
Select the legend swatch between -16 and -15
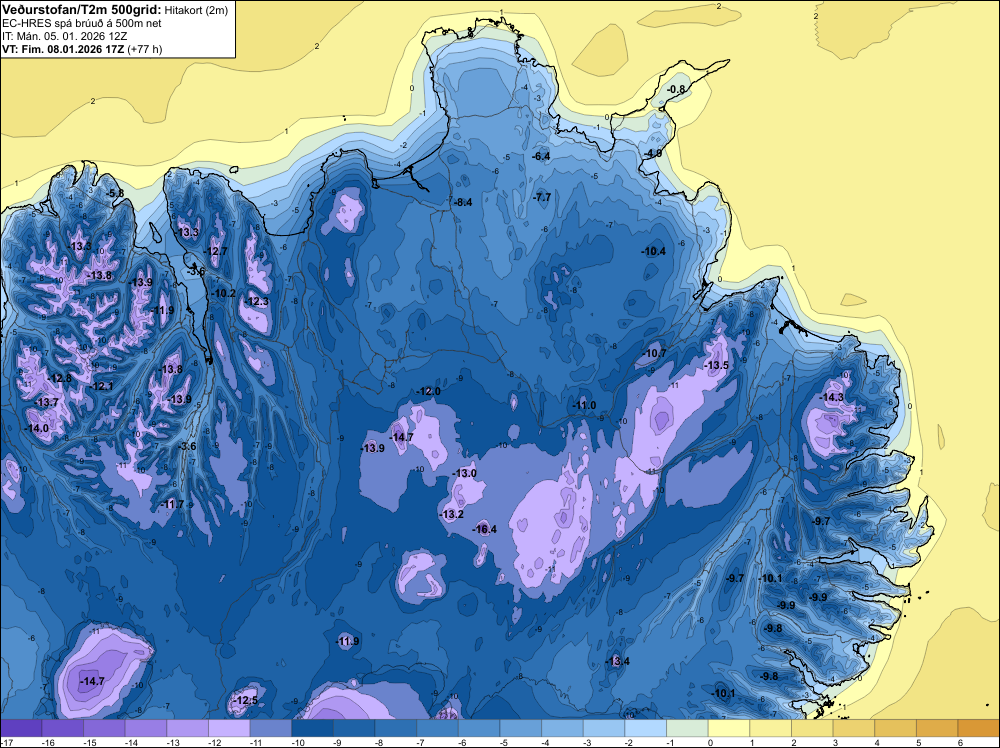pyautogui.click(x=62, y=728)
